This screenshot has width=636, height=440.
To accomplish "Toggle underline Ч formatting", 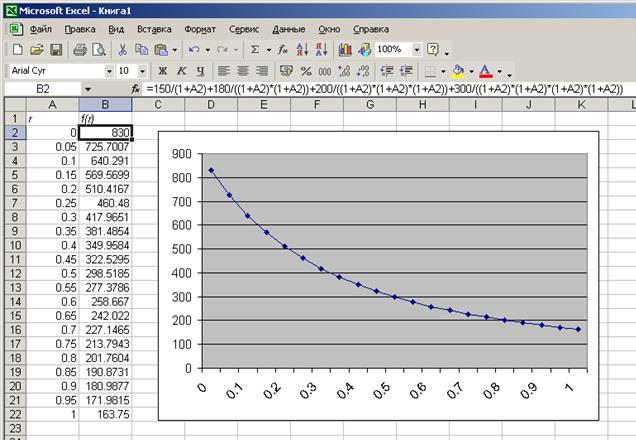I will 201,71.
